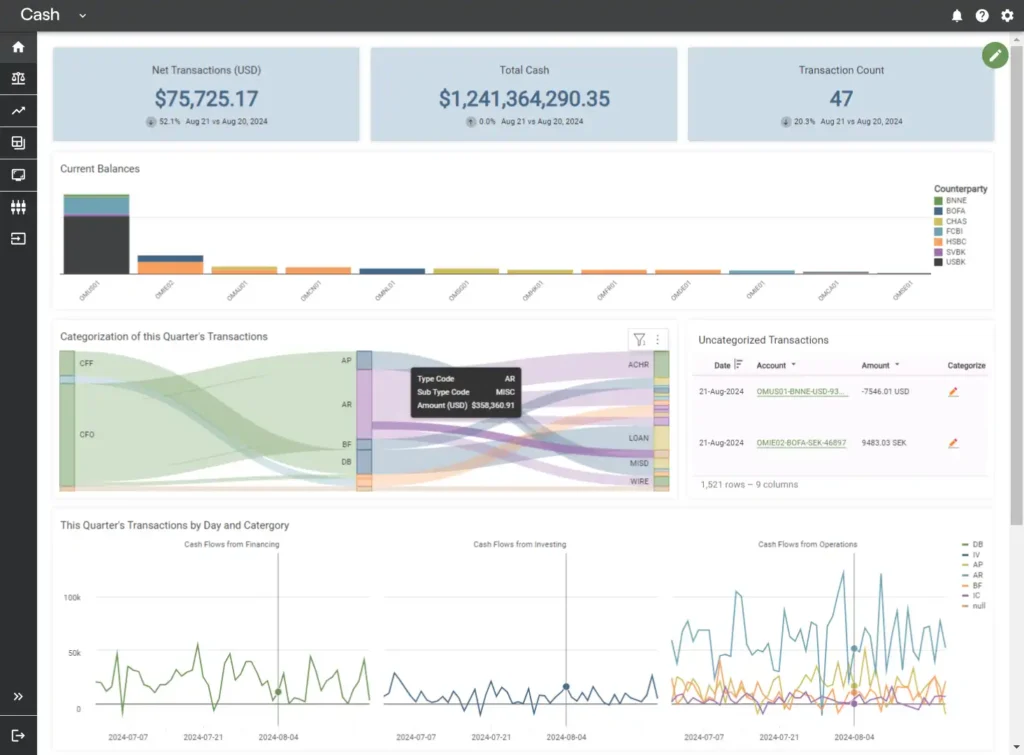This screenshot has width=1024, height=755.
Task: Click the "Cash Flows from Investing" chart title
Action: click(x=520, y=545)
